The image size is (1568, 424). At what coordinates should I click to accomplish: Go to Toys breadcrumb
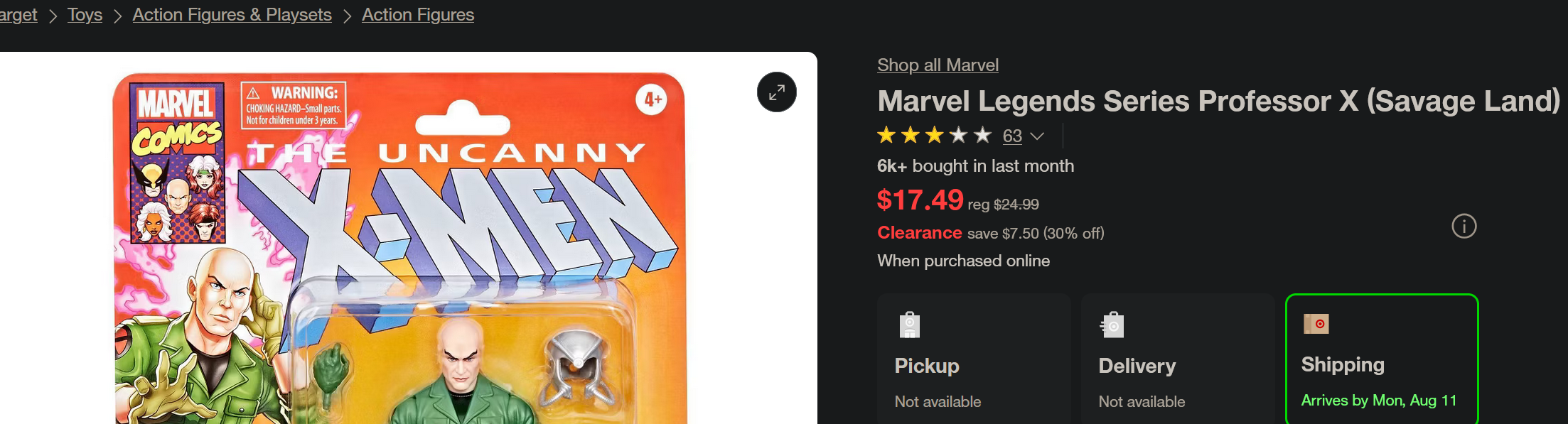pyautogui.click(x=85, y=15)
